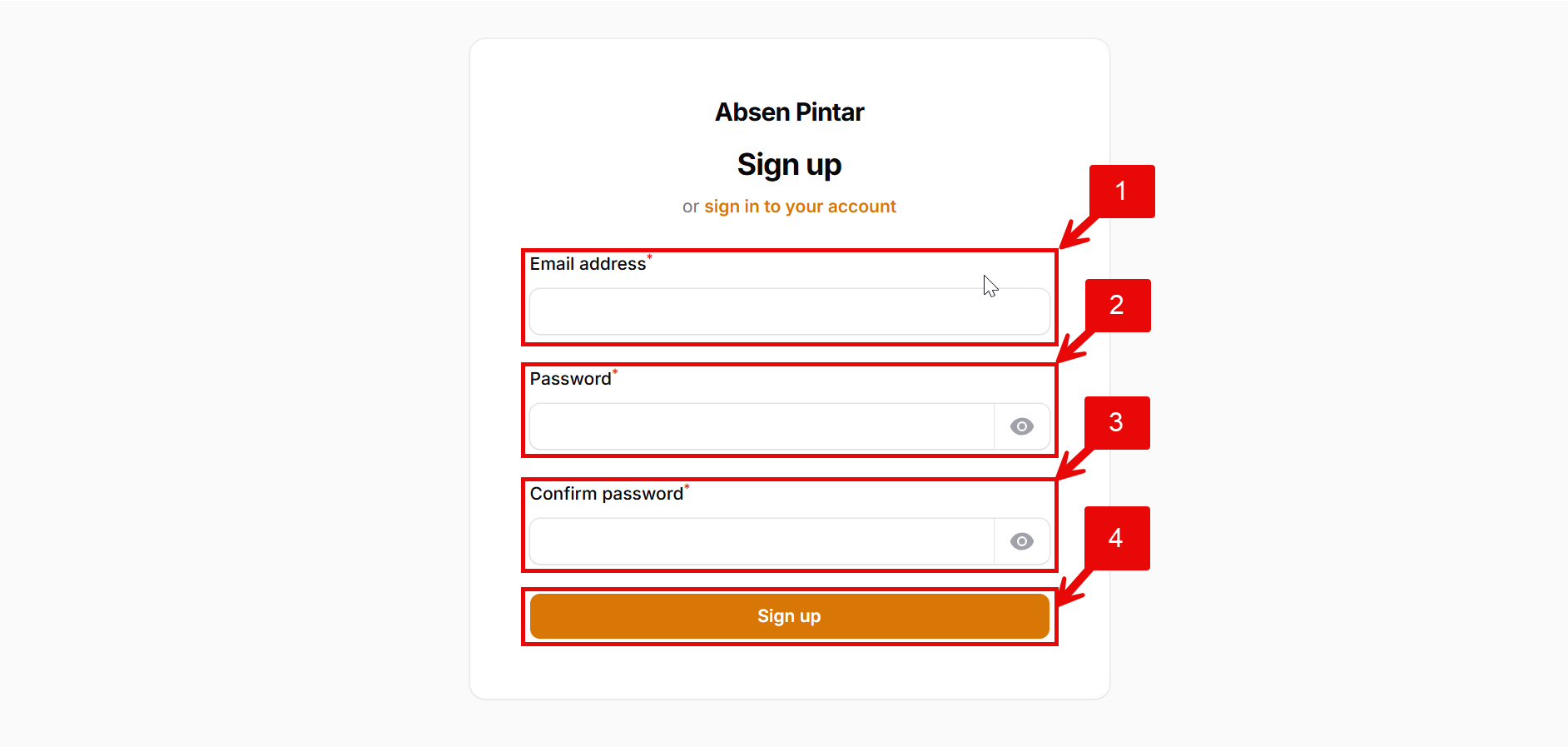
Task: Click the red number 4 badge
Action: click(1116, 538)
